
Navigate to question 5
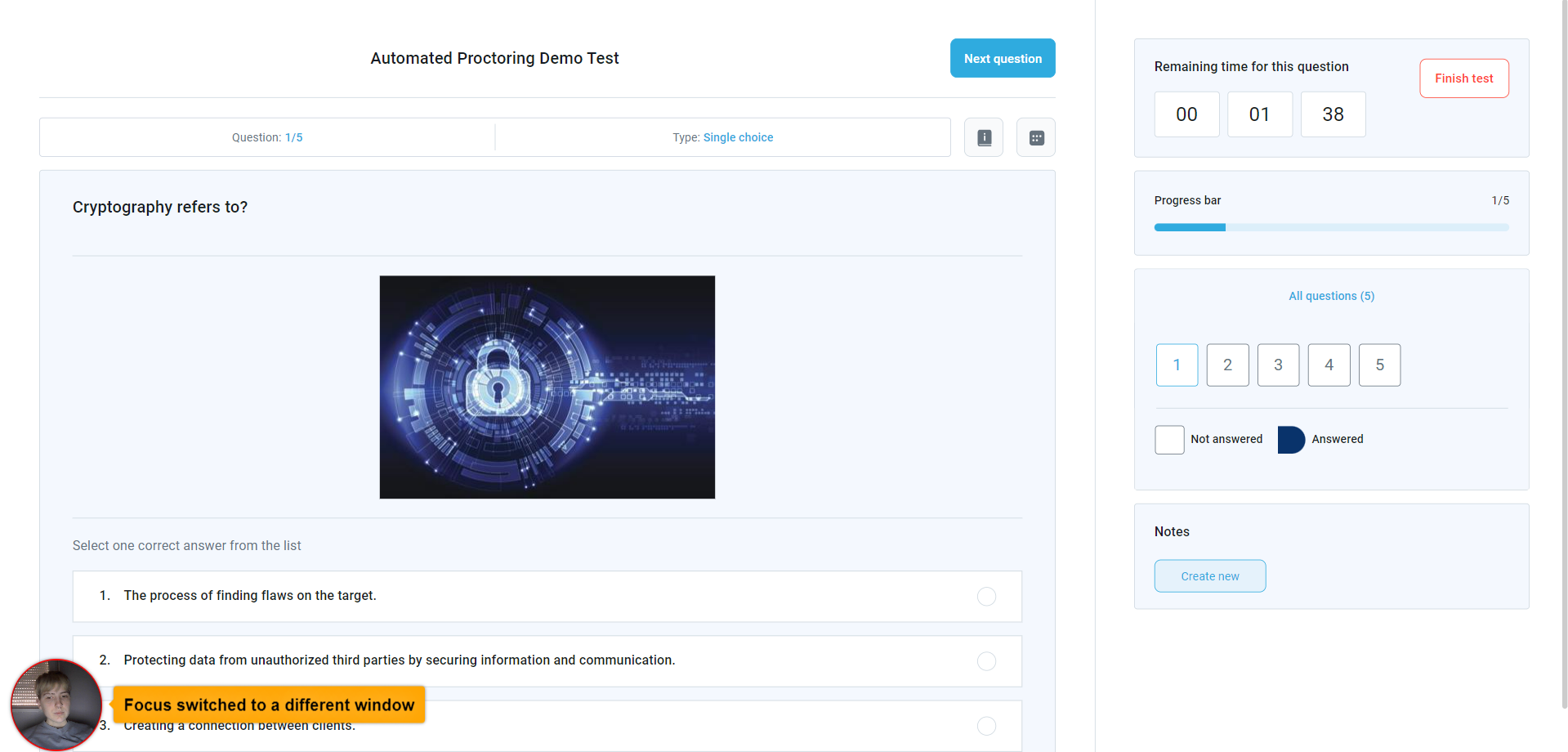pos(1379,365)
